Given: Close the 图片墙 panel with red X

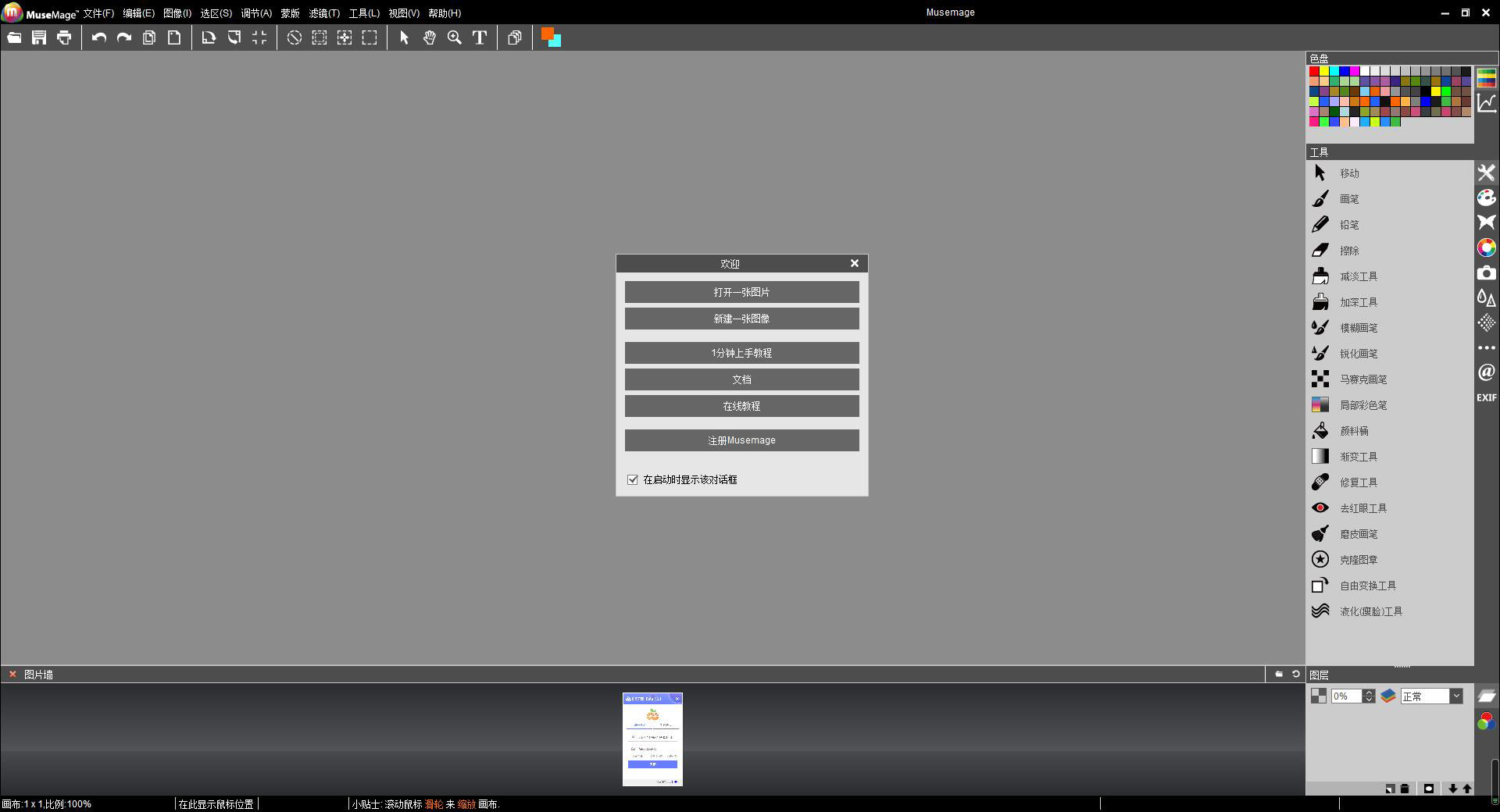Looking at the screenshot, I should [12, 674].
